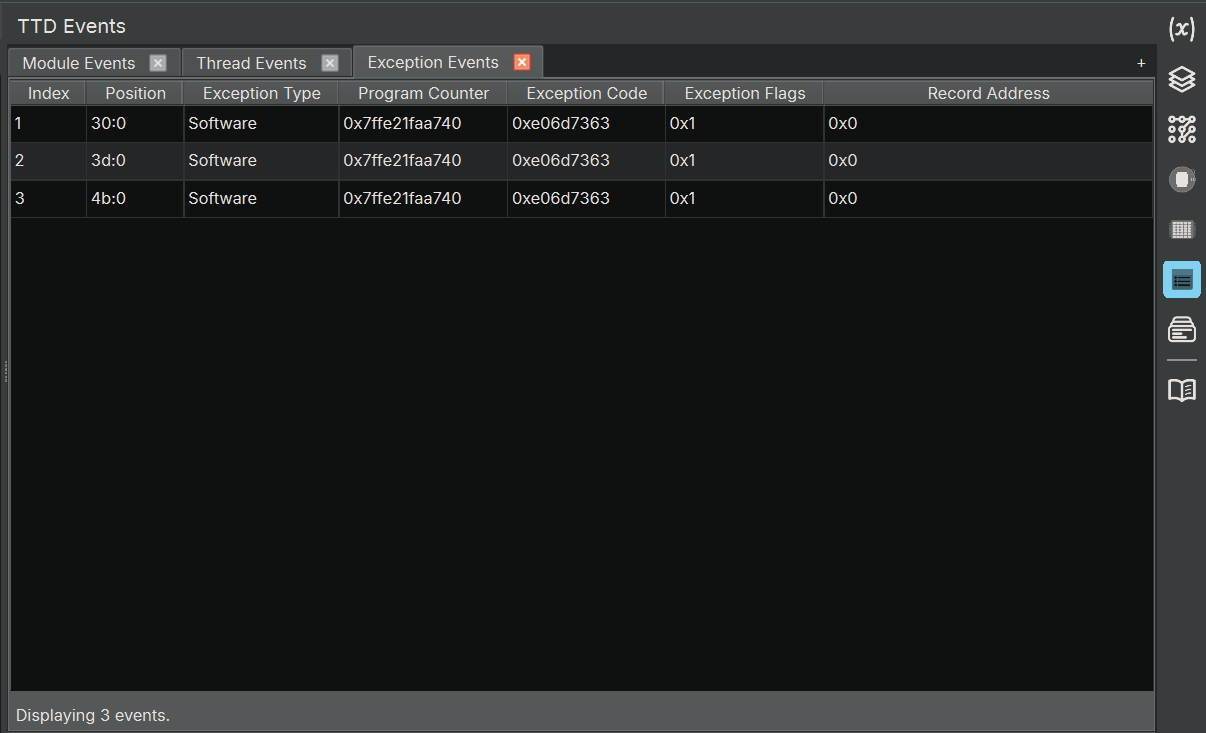Add a new tab with plus button
1206x733 pixels.
tap(1141, 63)
